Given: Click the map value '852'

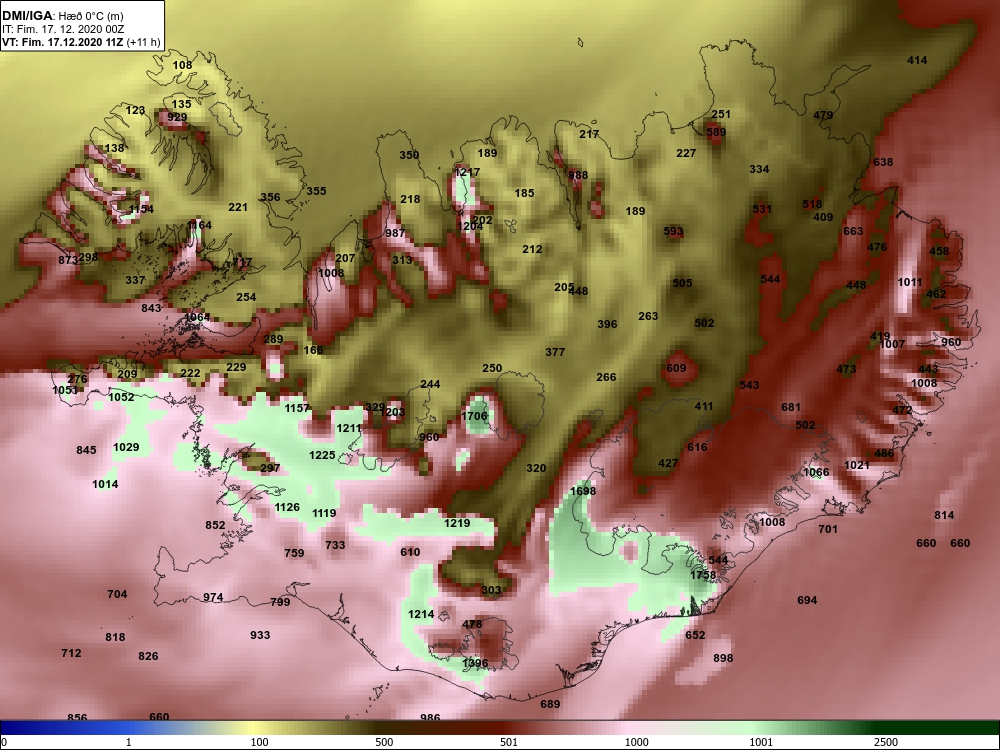Looking at the screenshot, I should [x=215, y=525].
